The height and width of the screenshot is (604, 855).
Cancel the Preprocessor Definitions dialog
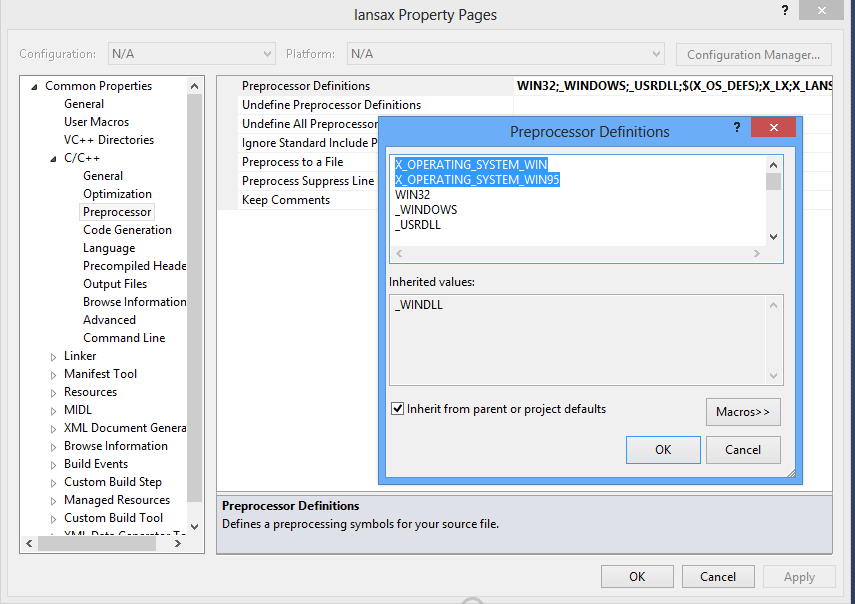point(743,450)
